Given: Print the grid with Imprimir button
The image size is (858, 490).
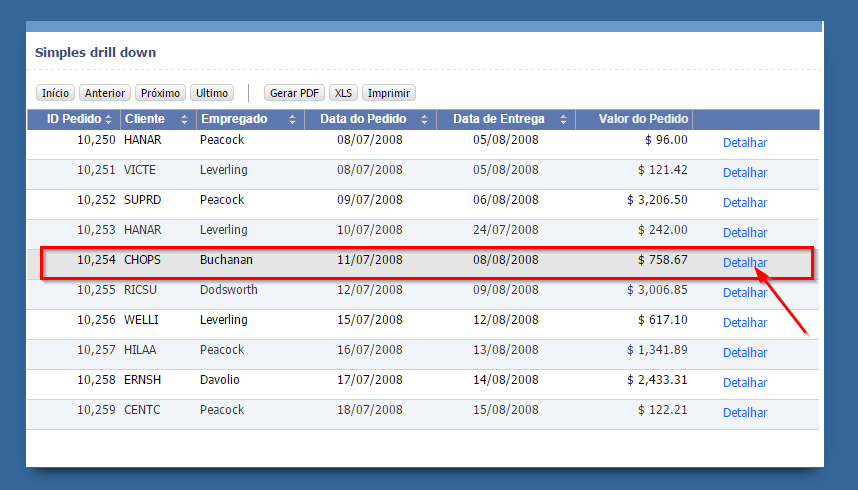Looking at the screenshot, I should tap(389, 93).
